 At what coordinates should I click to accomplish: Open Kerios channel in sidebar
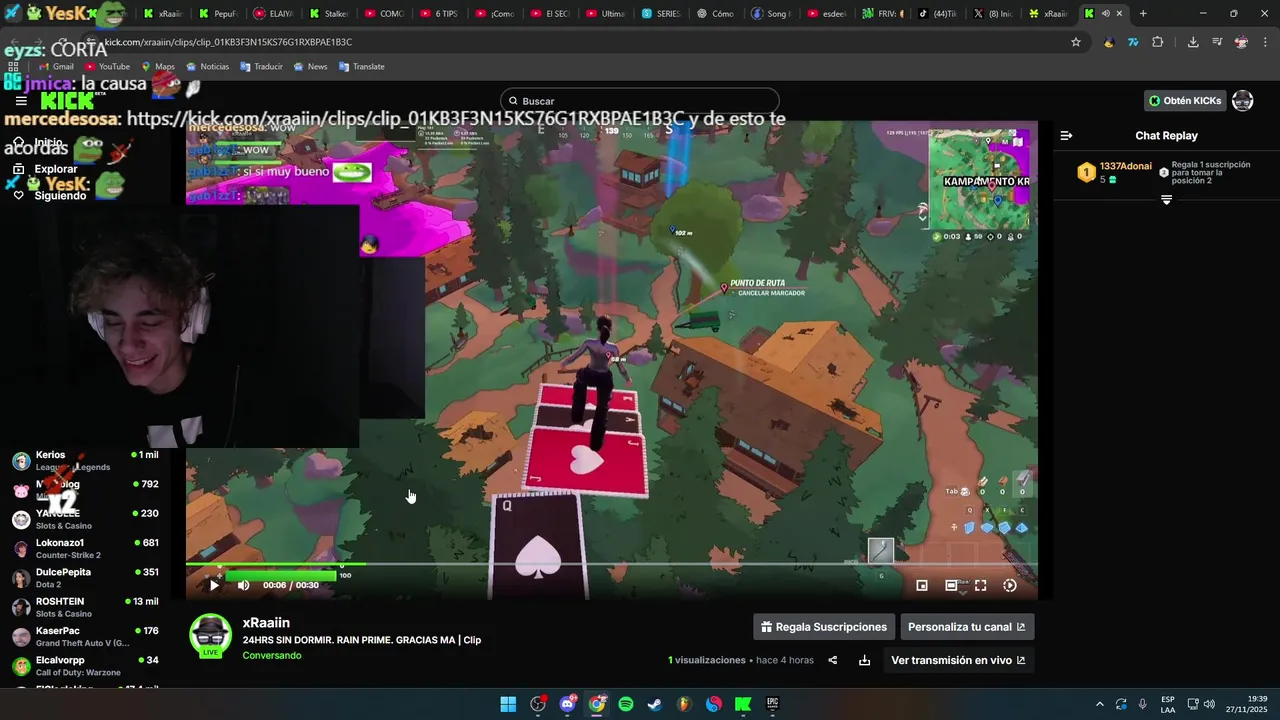pos(85,461)
